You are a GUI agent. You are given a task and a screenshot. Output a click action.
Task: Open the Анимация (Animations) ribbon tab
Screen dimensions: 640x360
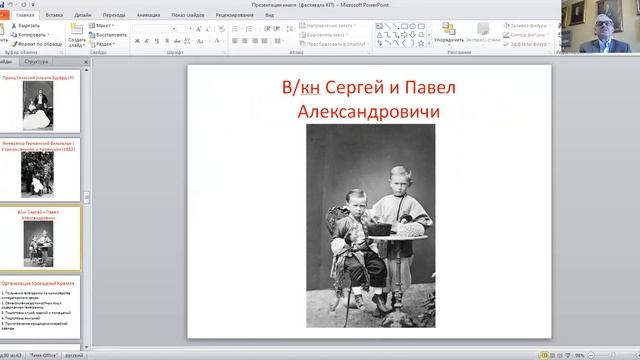pos(148,15)
